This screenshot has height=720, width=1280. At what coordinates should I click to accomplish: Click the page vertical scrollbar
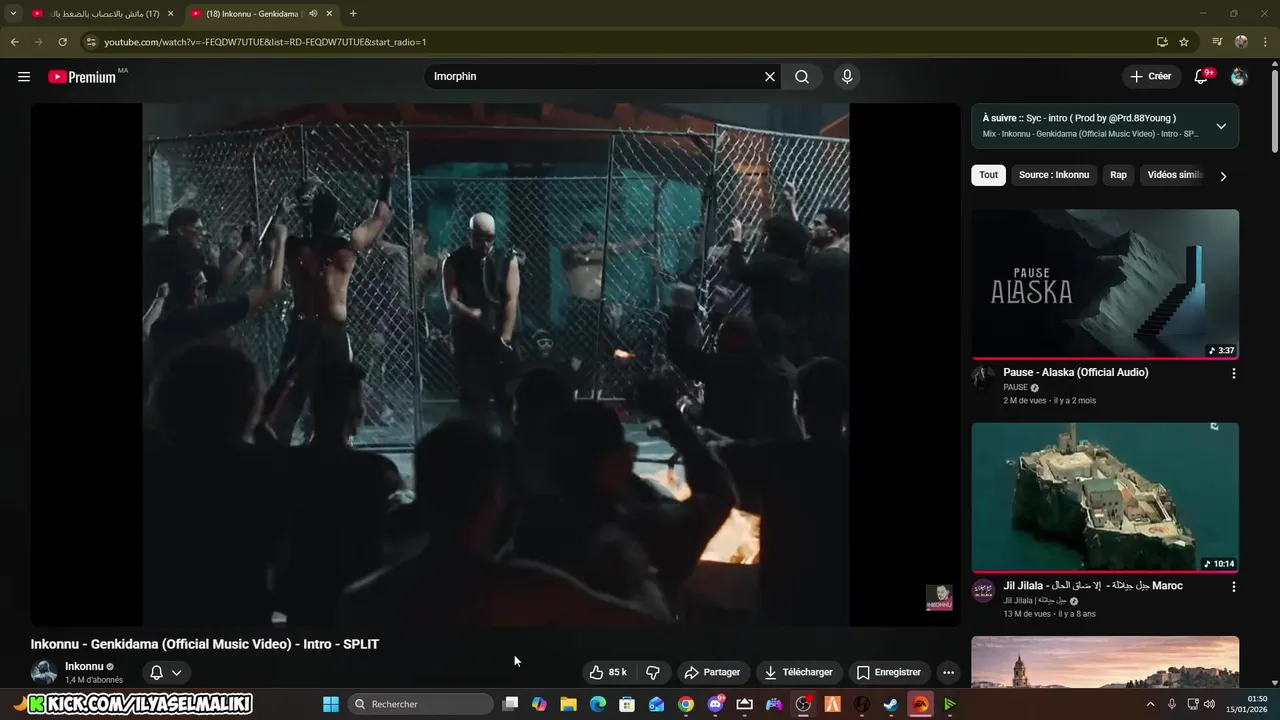point(1275,110)
